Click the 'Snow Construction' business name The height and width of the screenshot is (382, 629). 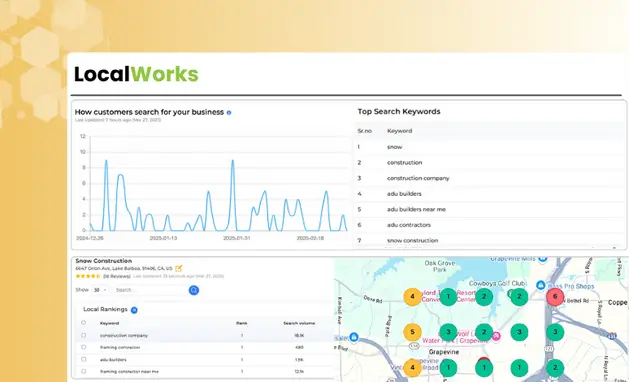[x=103, y=261]
